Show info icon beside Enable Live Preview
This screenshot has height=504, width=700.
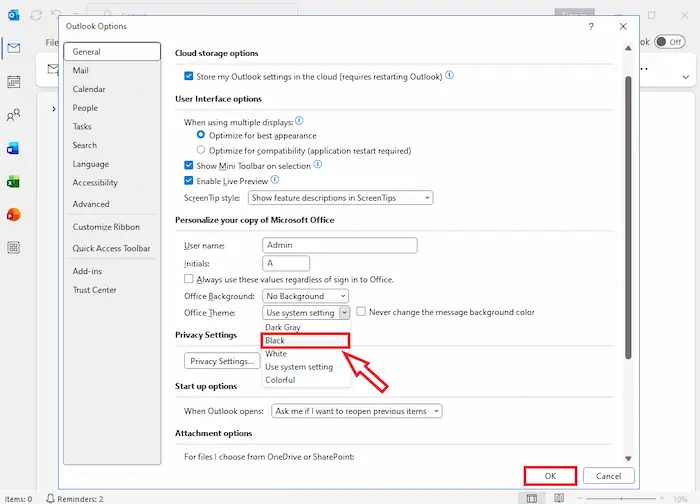275,179
